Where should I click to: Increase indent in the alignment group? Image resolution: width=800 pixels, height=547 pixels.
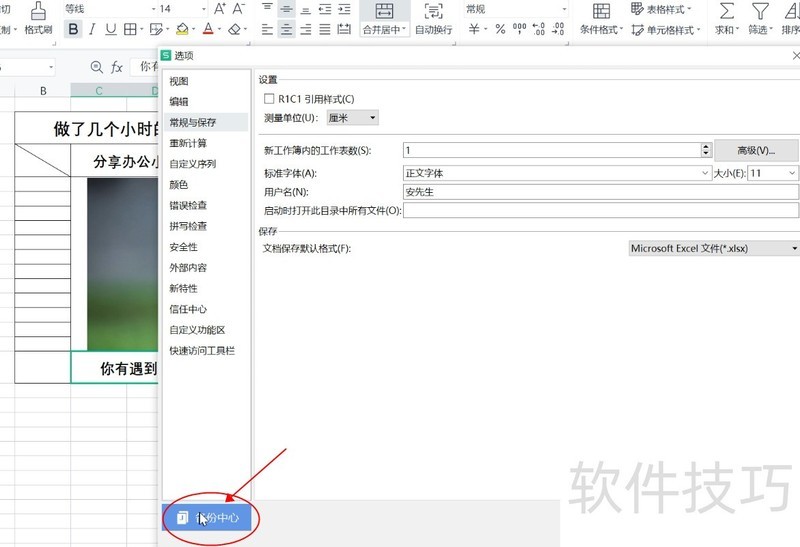(344, 9)
